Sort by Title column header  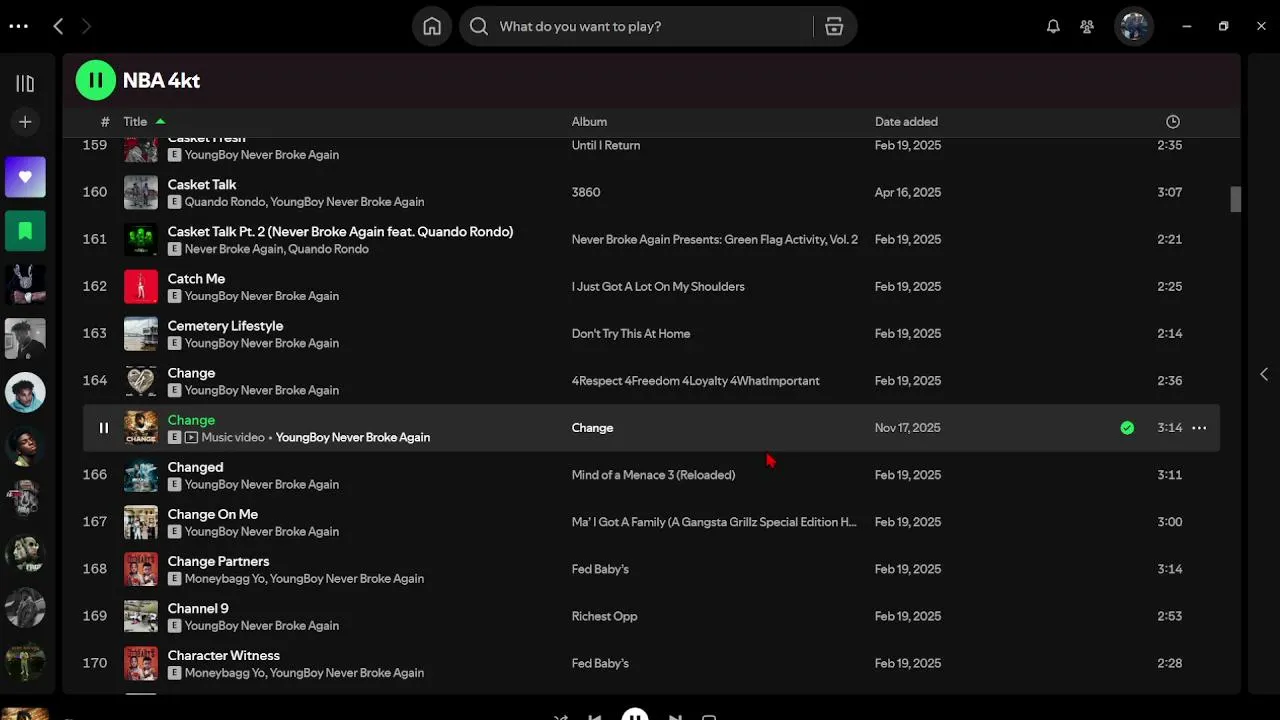135,122
